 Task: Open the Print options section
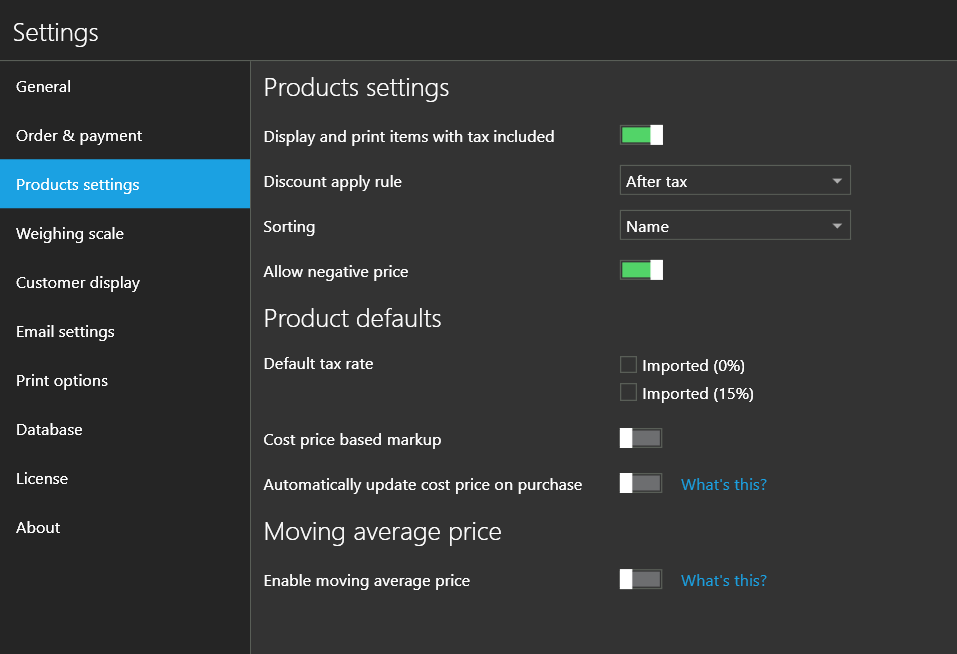[x=62, y=380]
